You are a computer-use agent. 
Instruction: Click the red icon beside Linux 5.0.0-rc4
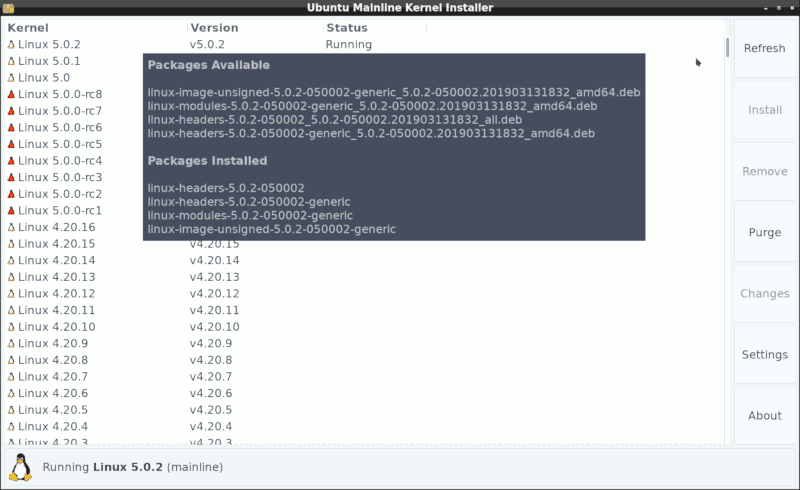[11, 161]
